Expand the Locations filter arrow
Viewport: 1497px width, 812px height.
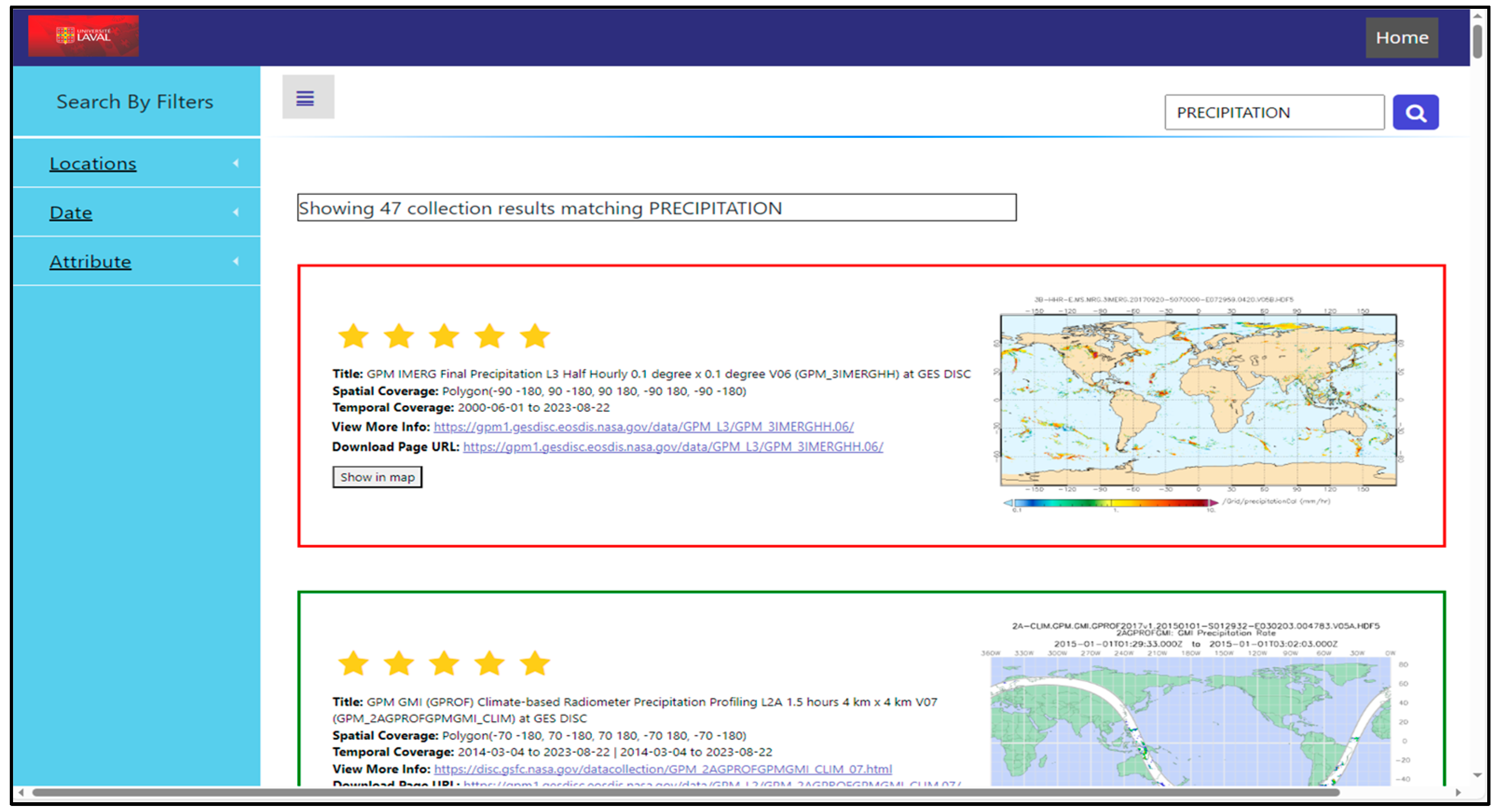click(x=236, y=164)
